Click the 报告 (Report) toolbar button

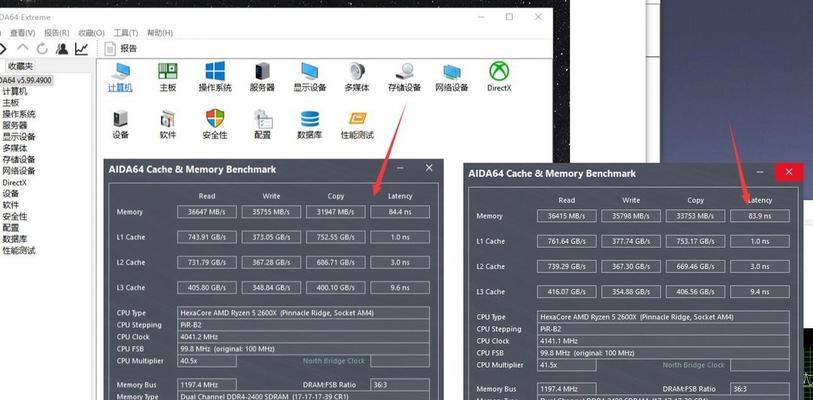click(121, 49)
